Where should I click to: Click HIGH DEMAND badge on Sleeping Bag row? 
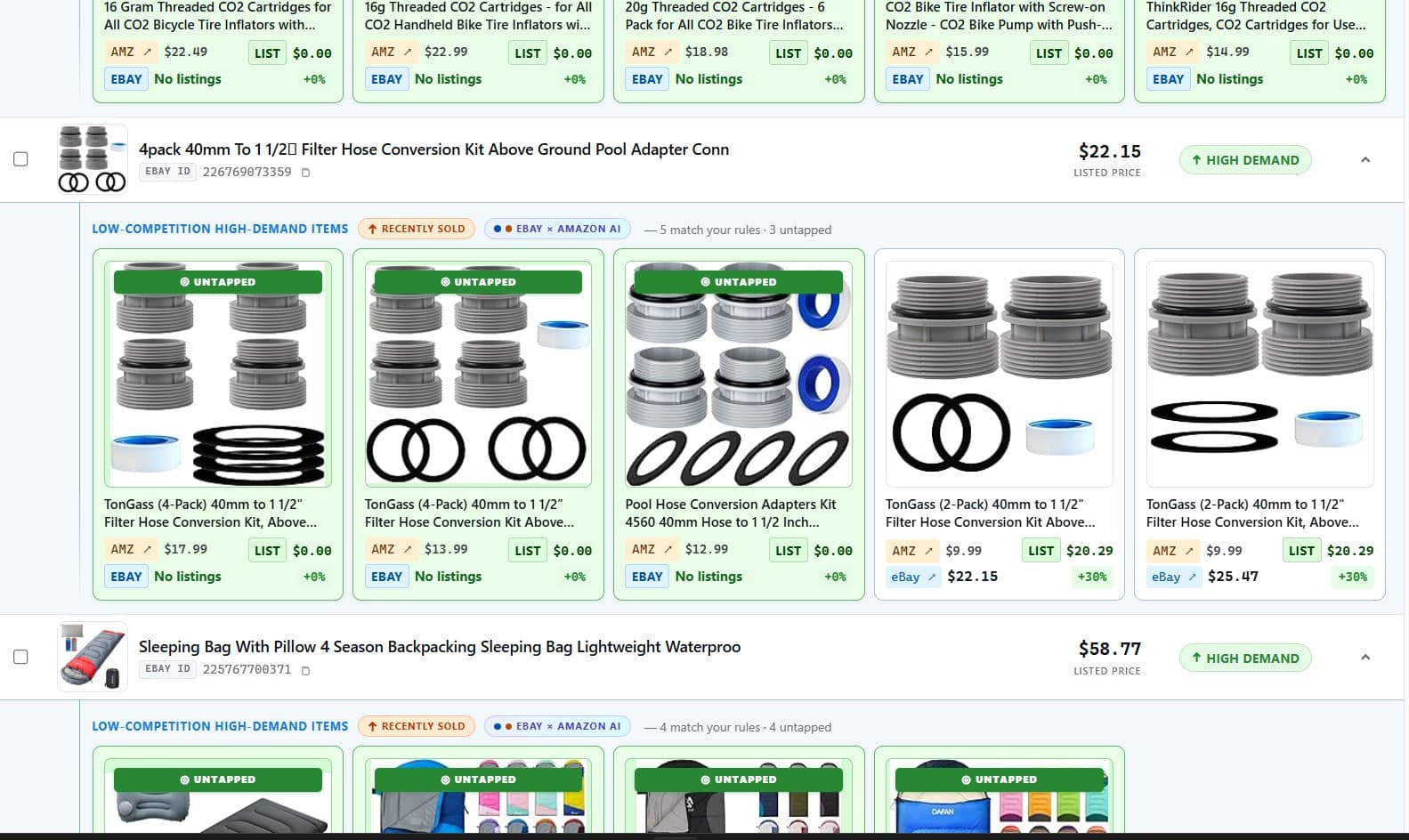1245,658
